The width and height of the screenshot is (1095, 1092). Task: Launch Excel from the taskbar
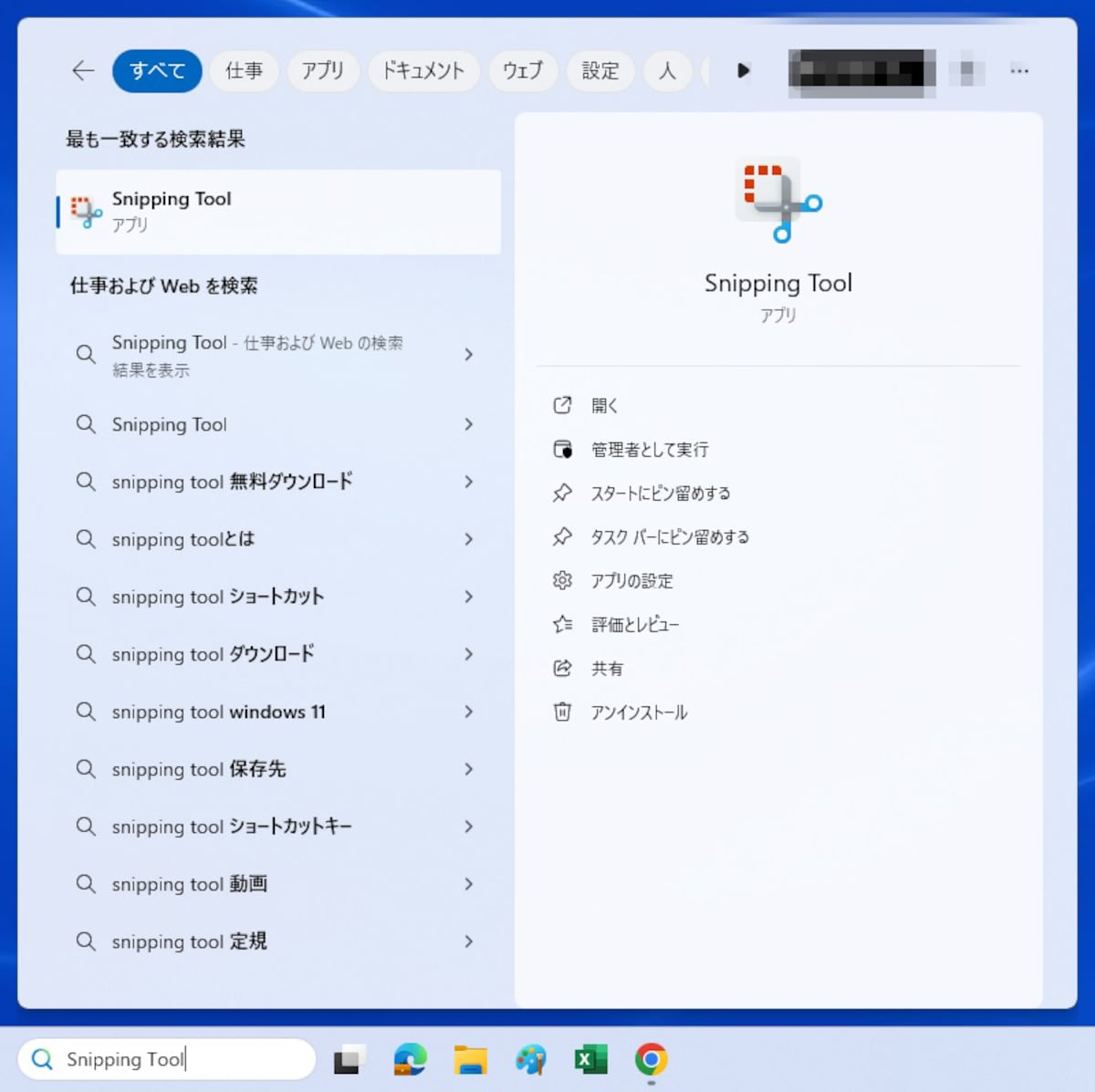590,1060
